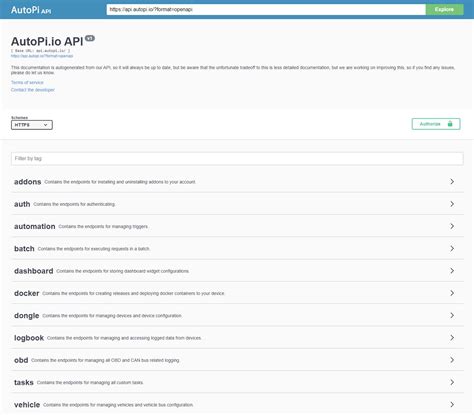
Task: Open the openapi spec URL link under title
Action: 42,56
